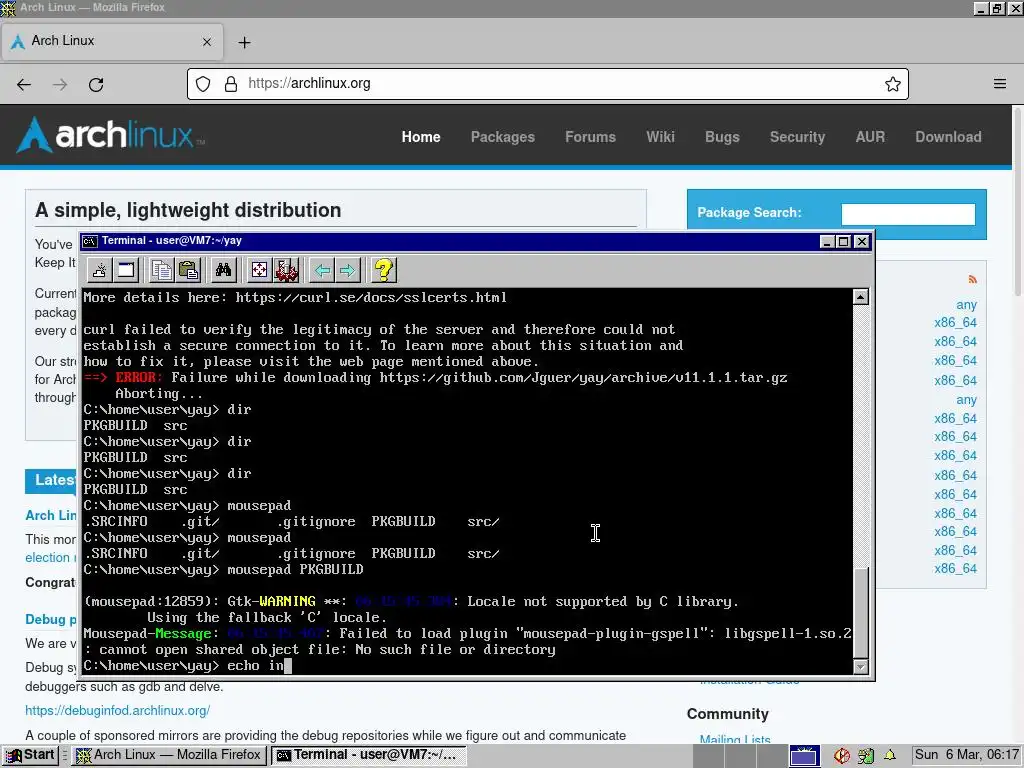This screenshot has height=768, width=1024.
Task: Open debuginfod.archlinux.org link
Action: tap(118, 710)
